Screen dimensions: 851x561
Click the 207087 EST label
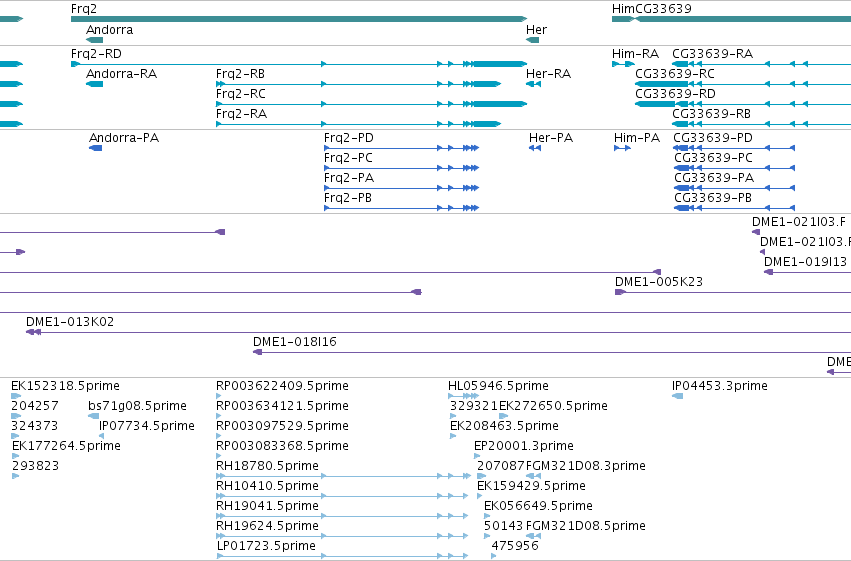pos(501,466)
